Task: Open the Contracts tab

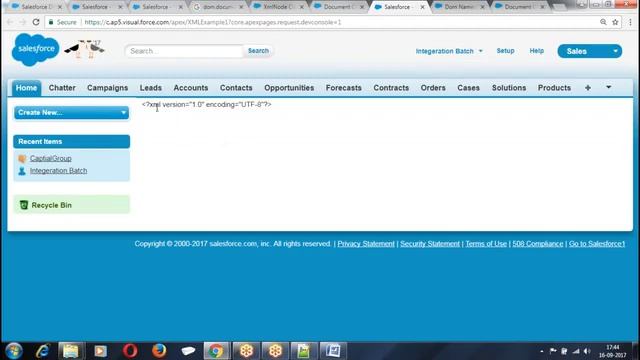Action: point(391,88)
